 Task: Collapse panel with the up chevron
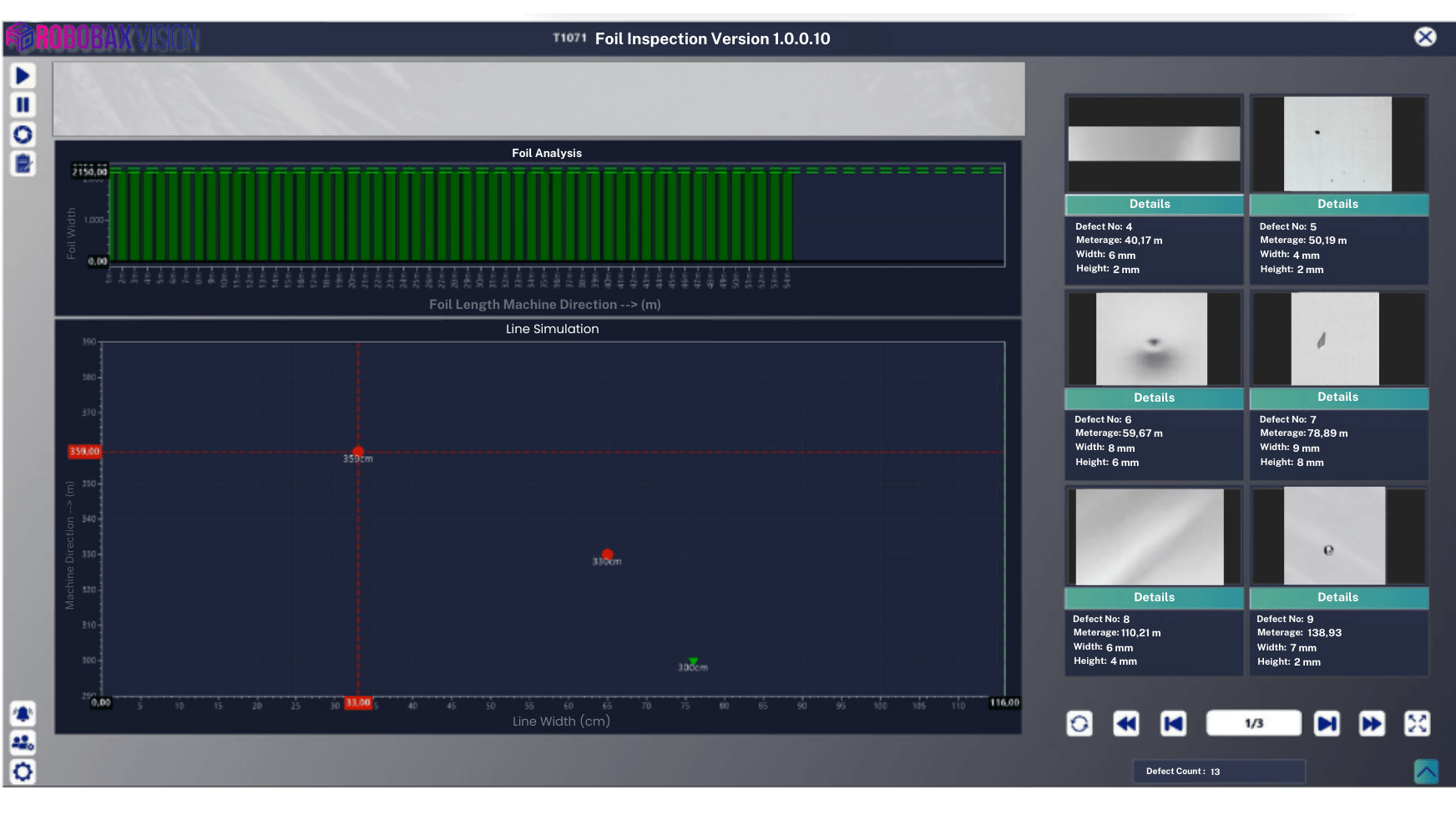point(1426,772)
